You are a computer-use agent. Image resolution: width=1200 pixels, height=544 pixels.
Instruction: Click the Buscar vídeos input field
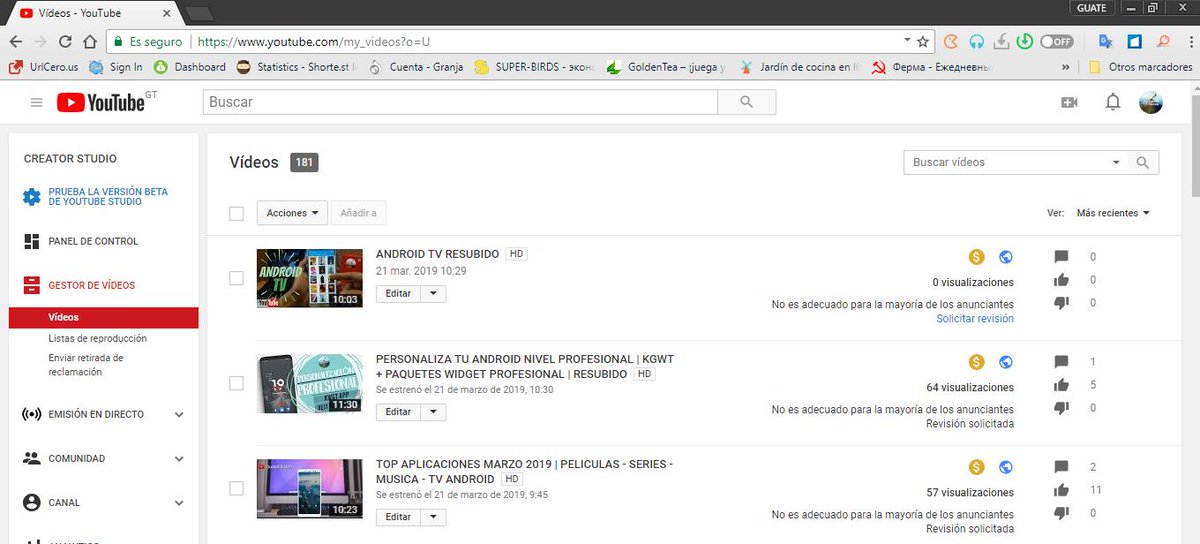(x=1005, y=162)
